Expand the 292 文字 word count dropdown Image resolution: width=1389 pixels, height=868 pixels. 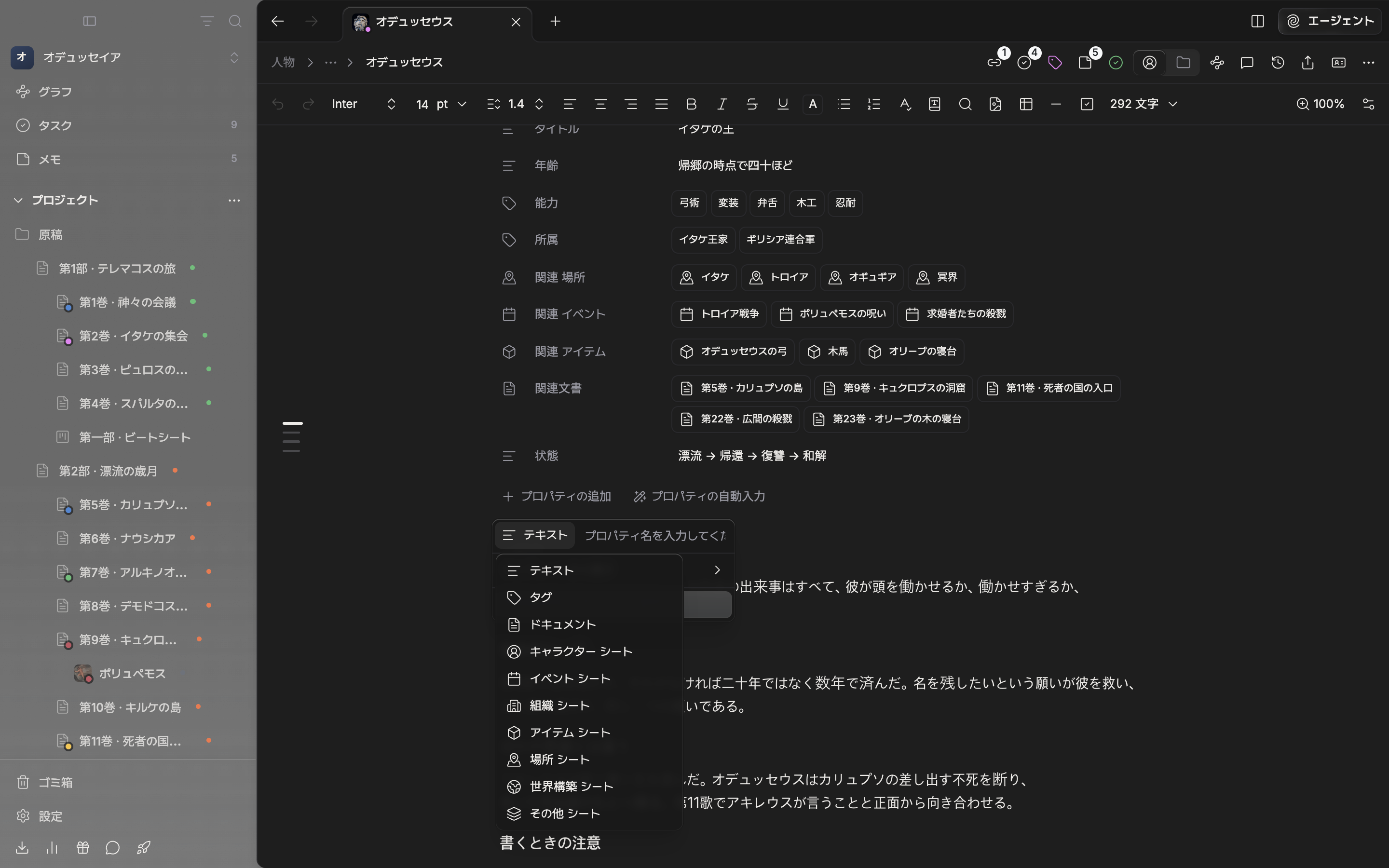[1144, 104]
